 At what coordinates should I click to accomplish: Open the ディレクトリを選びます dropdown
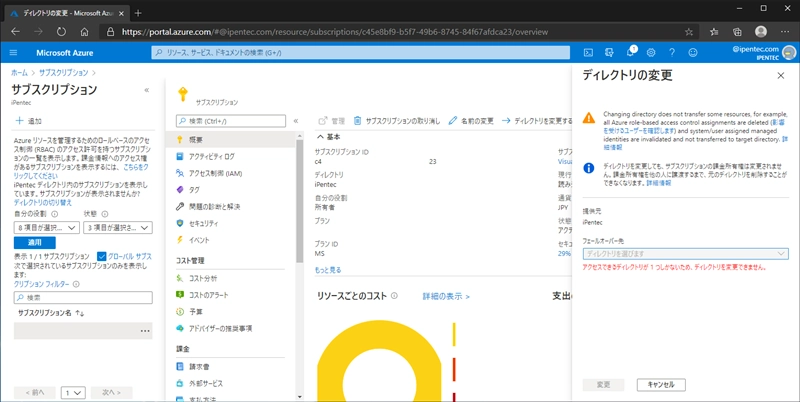pos(685,254)
